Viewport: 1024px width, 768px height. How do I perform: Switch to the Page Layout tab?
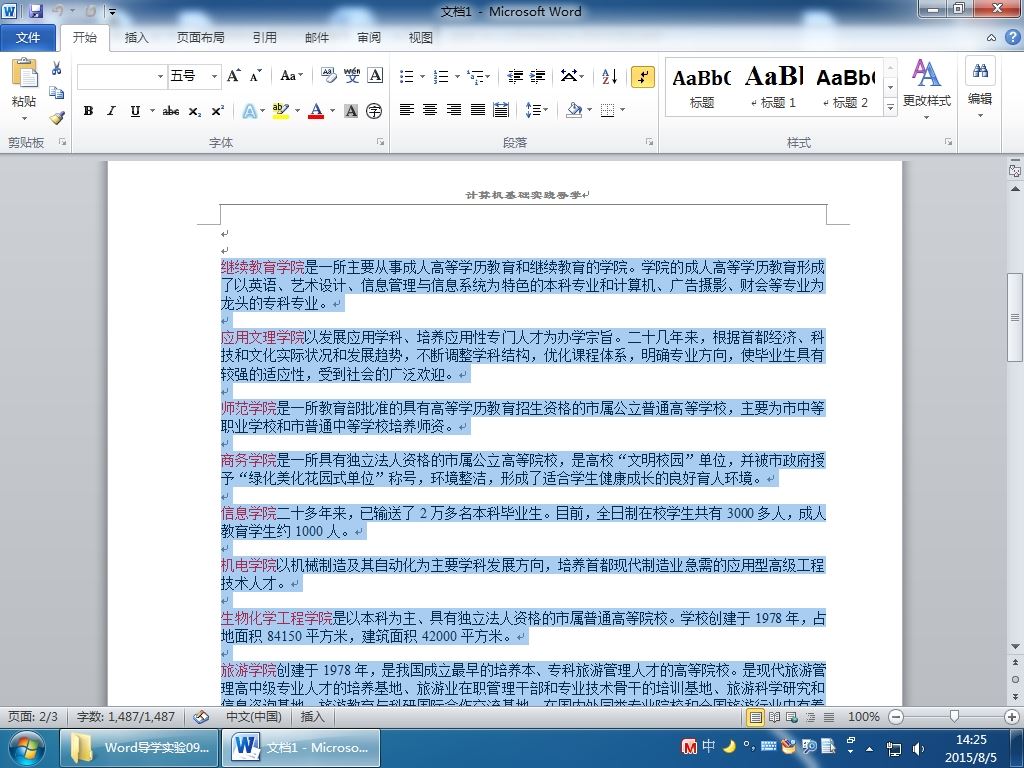(200, 38)
